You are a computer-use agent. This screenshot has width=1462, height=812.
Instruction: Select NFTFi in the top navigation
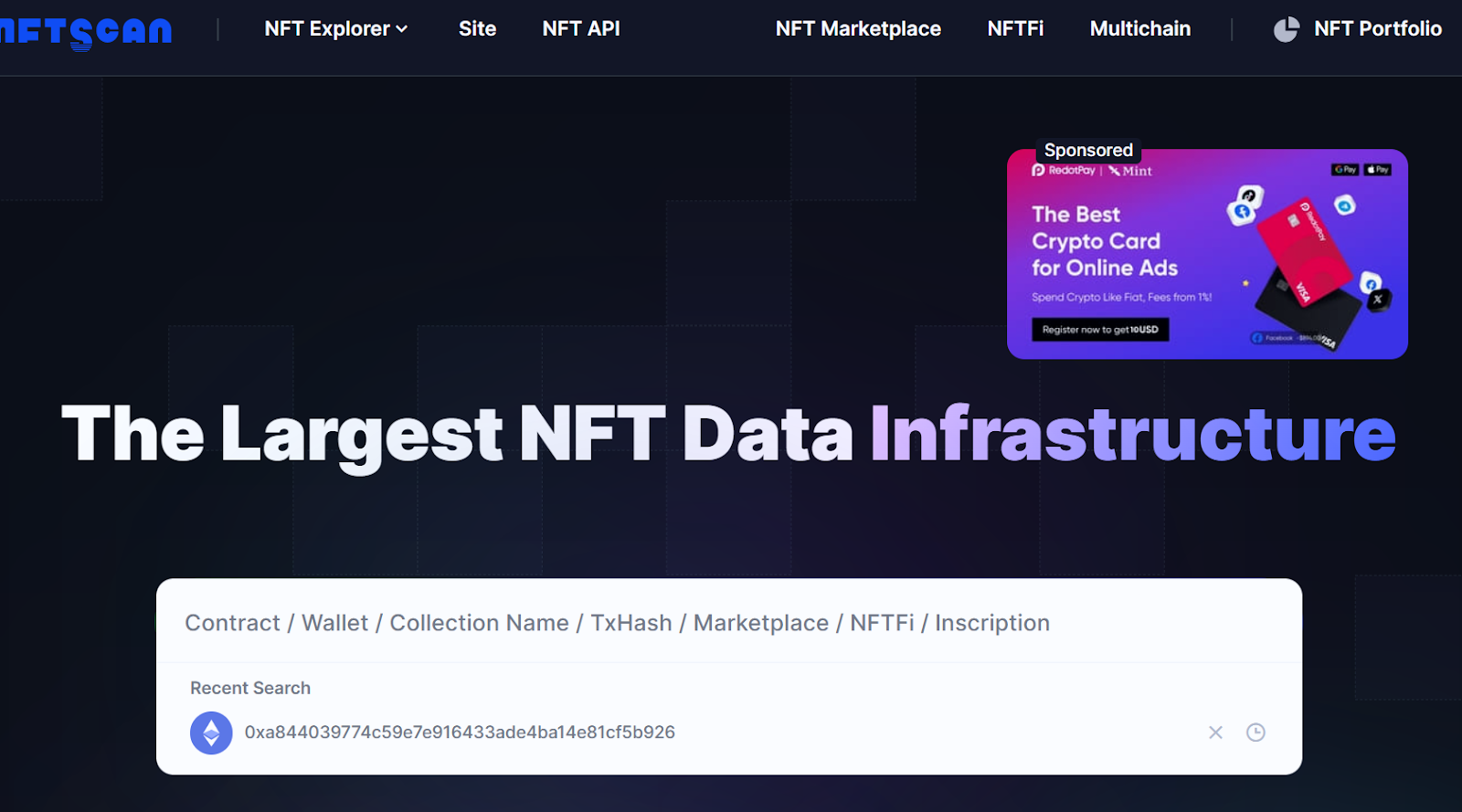(1014, 29)
